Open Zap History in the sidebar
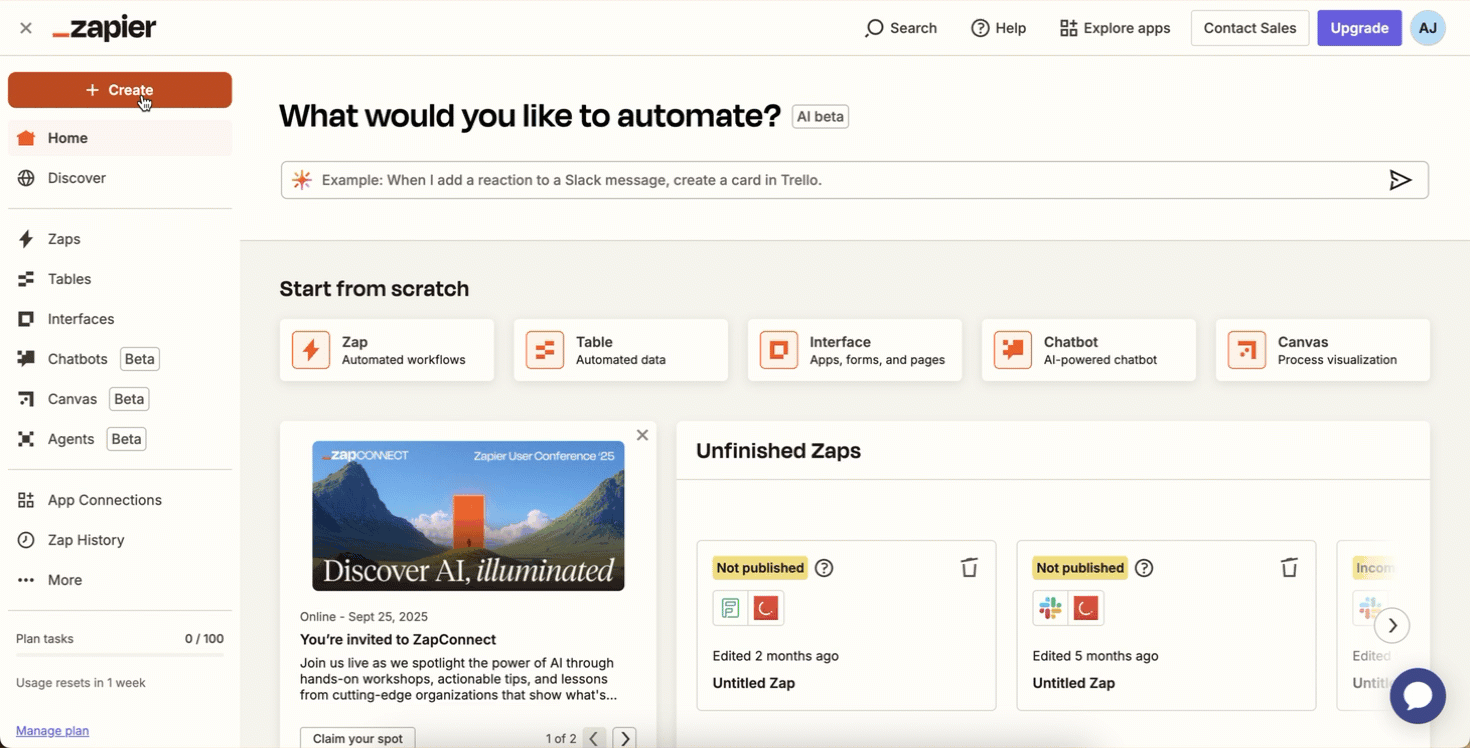The height and width of the screenshot is (748, 1470). (x=120, y=540)
